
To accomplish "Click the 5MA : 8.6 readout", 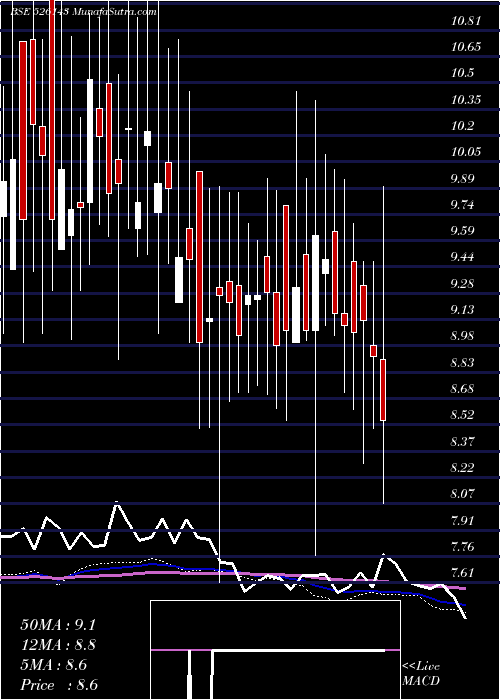I will (x=54, y=665).
